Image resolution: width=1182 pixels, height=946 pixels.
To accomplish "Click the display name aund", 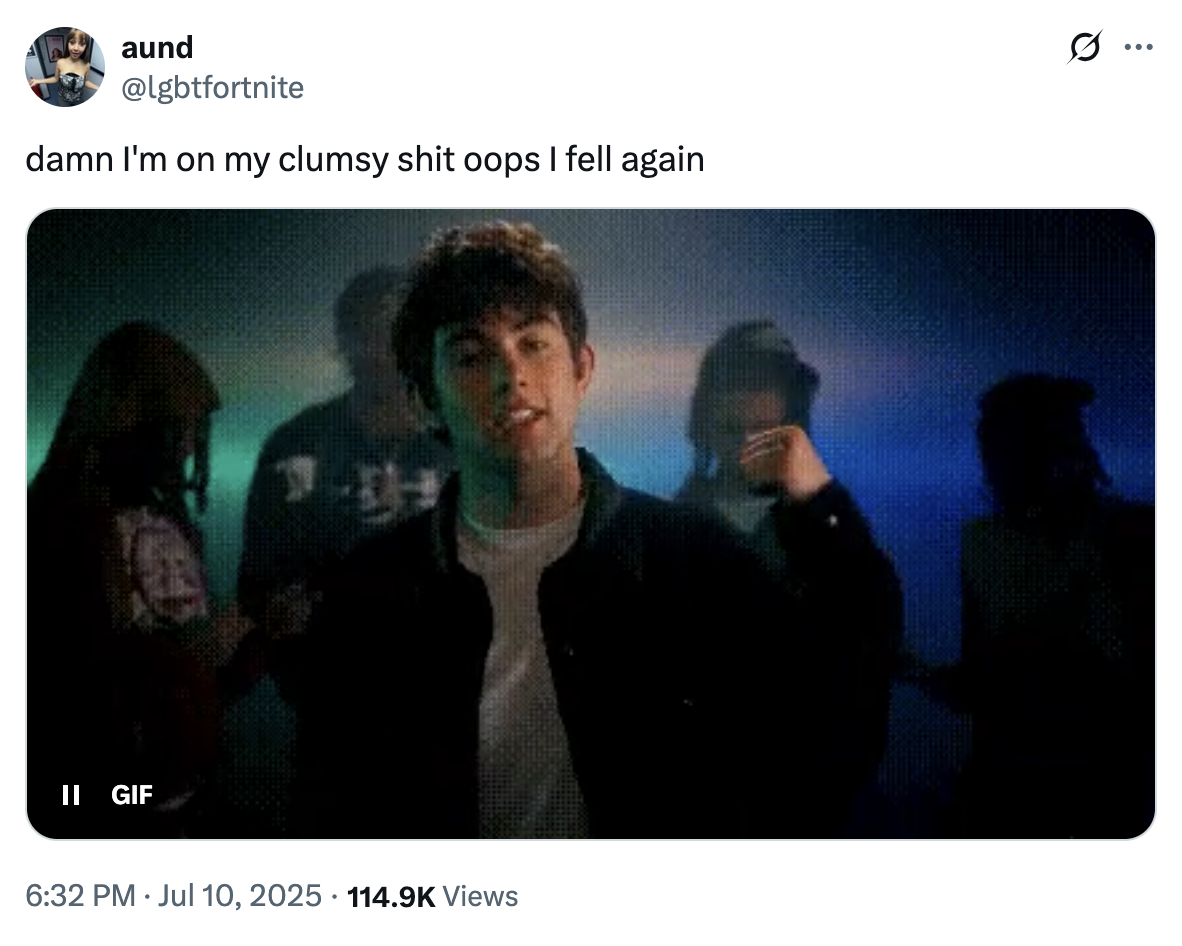I will [157, 47].
